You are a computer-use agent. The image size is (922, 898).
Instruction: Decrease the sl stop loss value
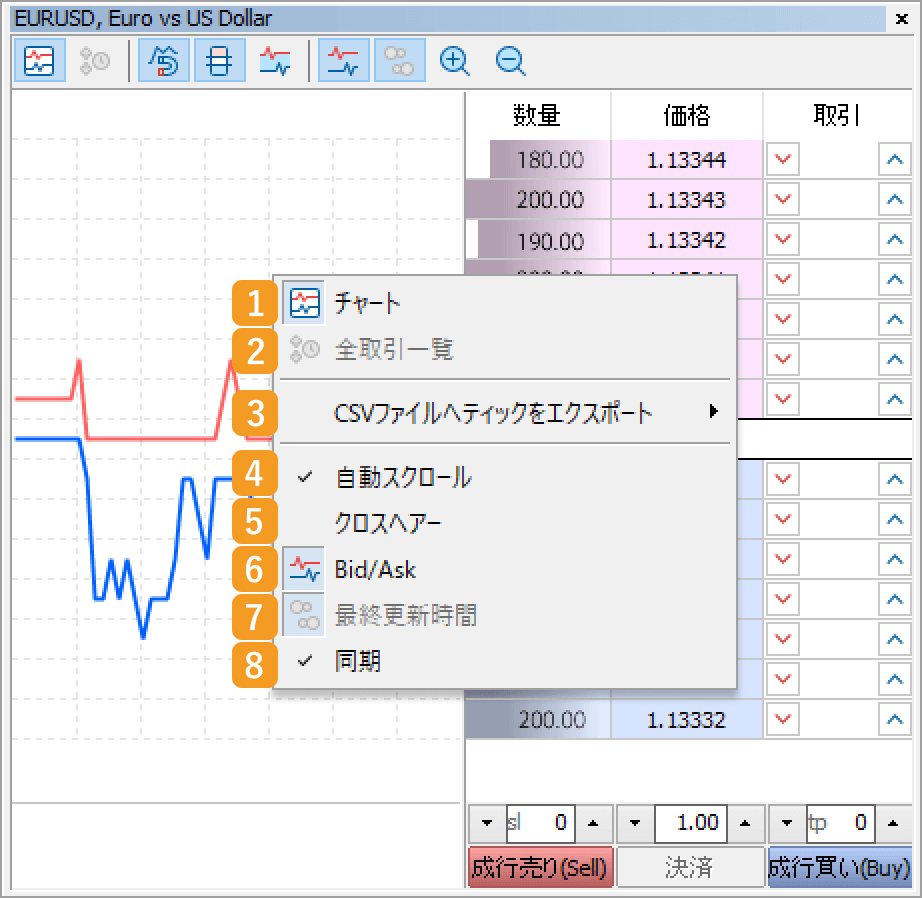[x=487, y=823]
